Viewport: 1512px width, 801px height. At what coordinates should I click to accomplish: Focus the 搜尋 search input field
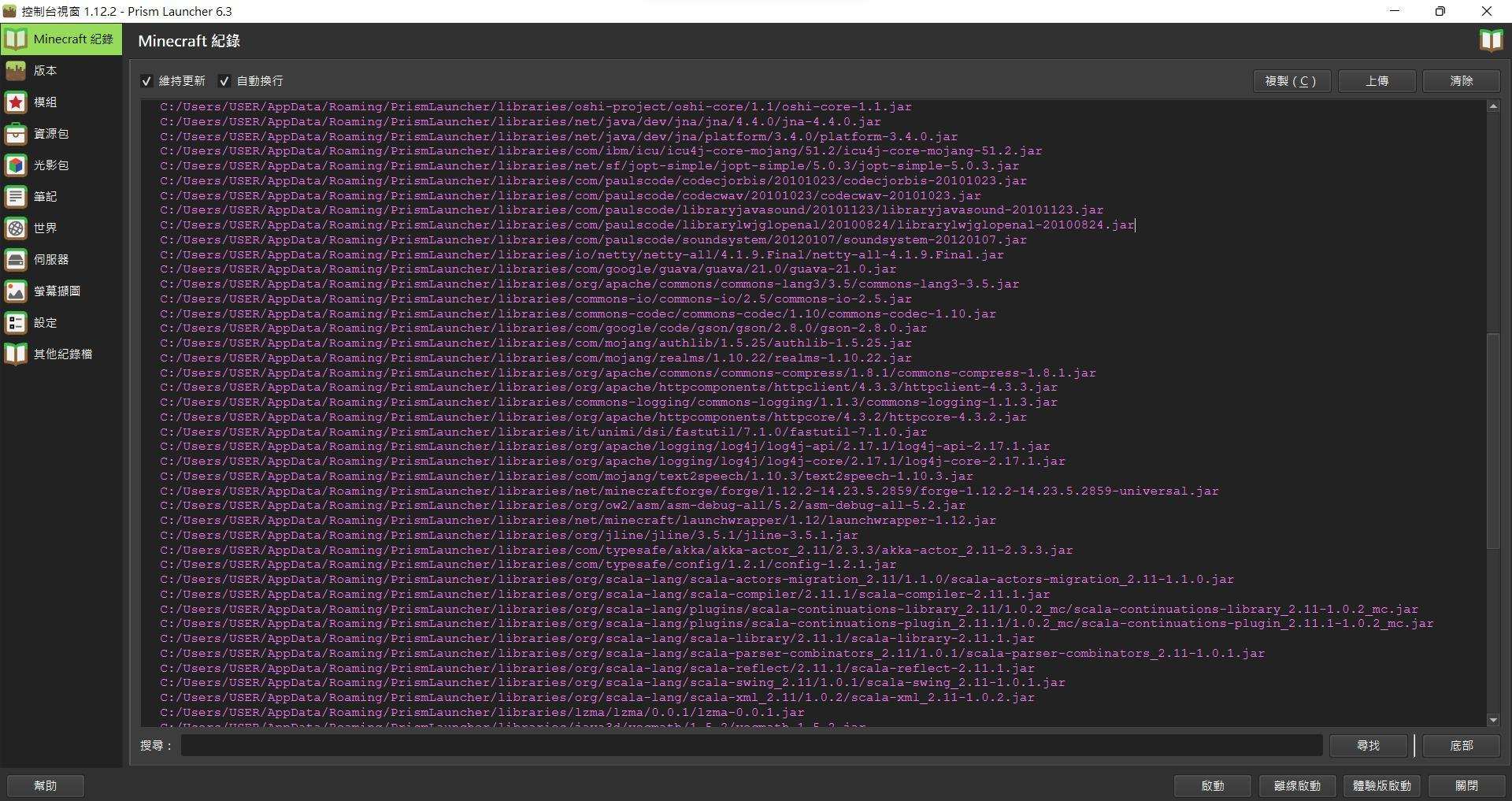751,745
